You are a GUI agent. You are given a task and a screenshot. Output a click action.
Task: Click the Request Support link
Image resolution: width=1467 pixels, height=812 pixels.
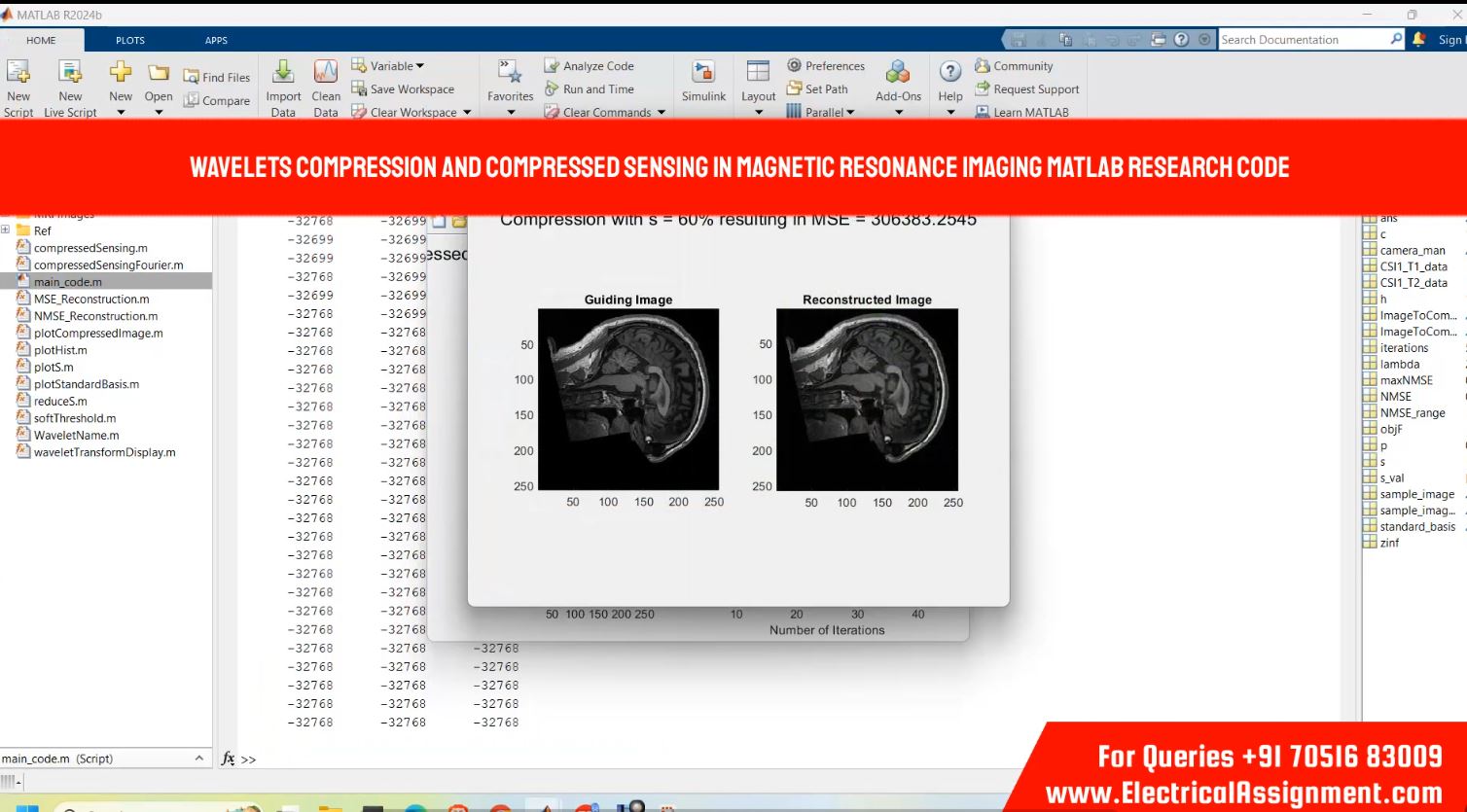1035,88
